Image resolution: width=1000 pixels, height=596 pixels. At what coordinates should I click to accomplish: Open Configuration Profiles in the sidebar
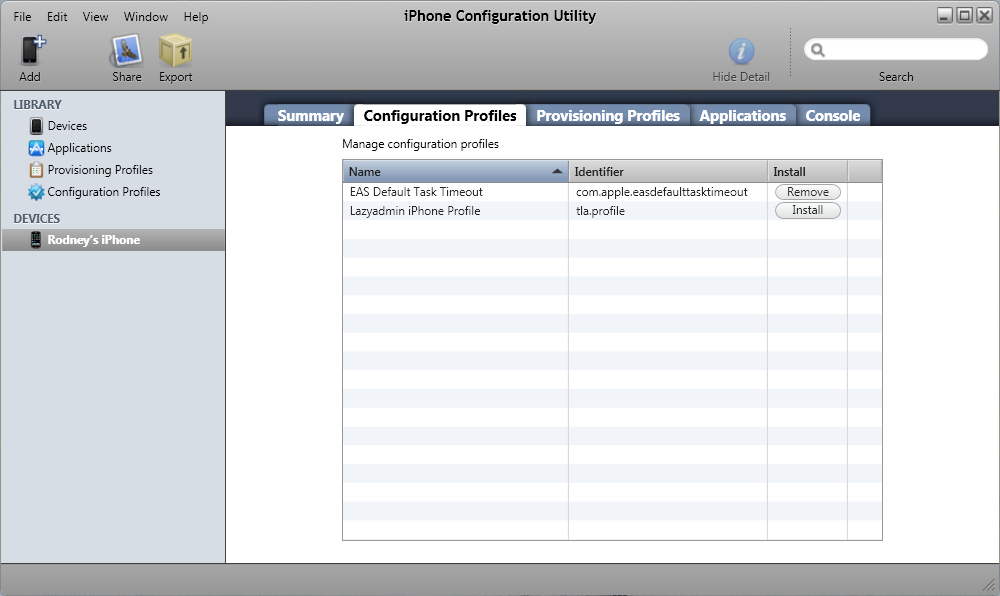click(x=103, y=192)
